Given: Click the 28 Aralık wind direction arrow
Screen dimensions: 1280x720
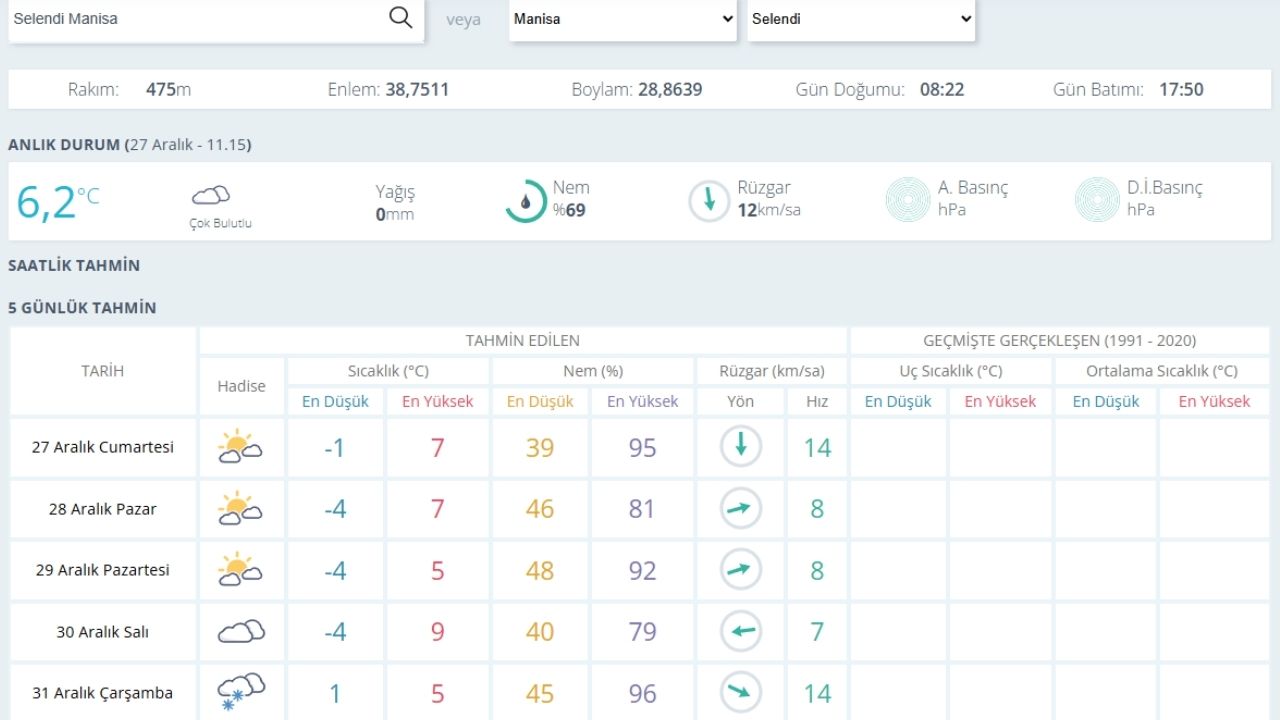Looking at the screenshot, I should click(x=741, y=509).
